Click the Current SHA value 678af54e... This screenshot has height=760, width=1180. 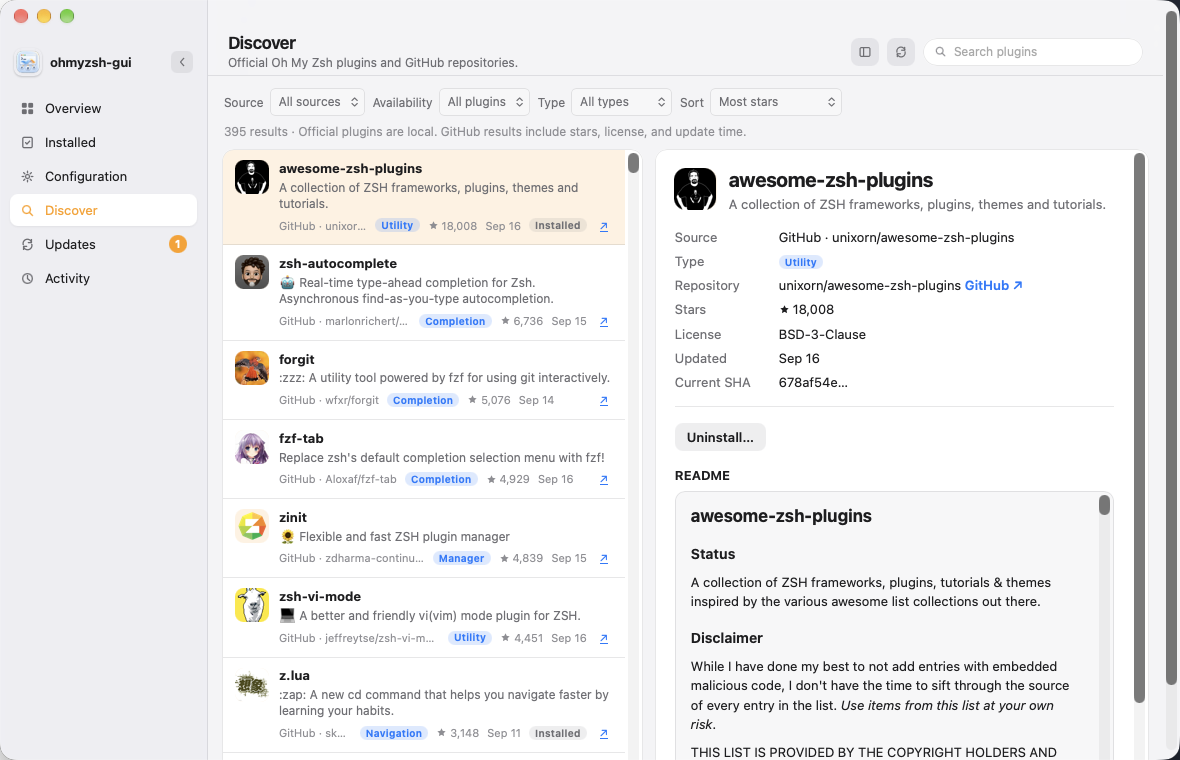[813, 382]
